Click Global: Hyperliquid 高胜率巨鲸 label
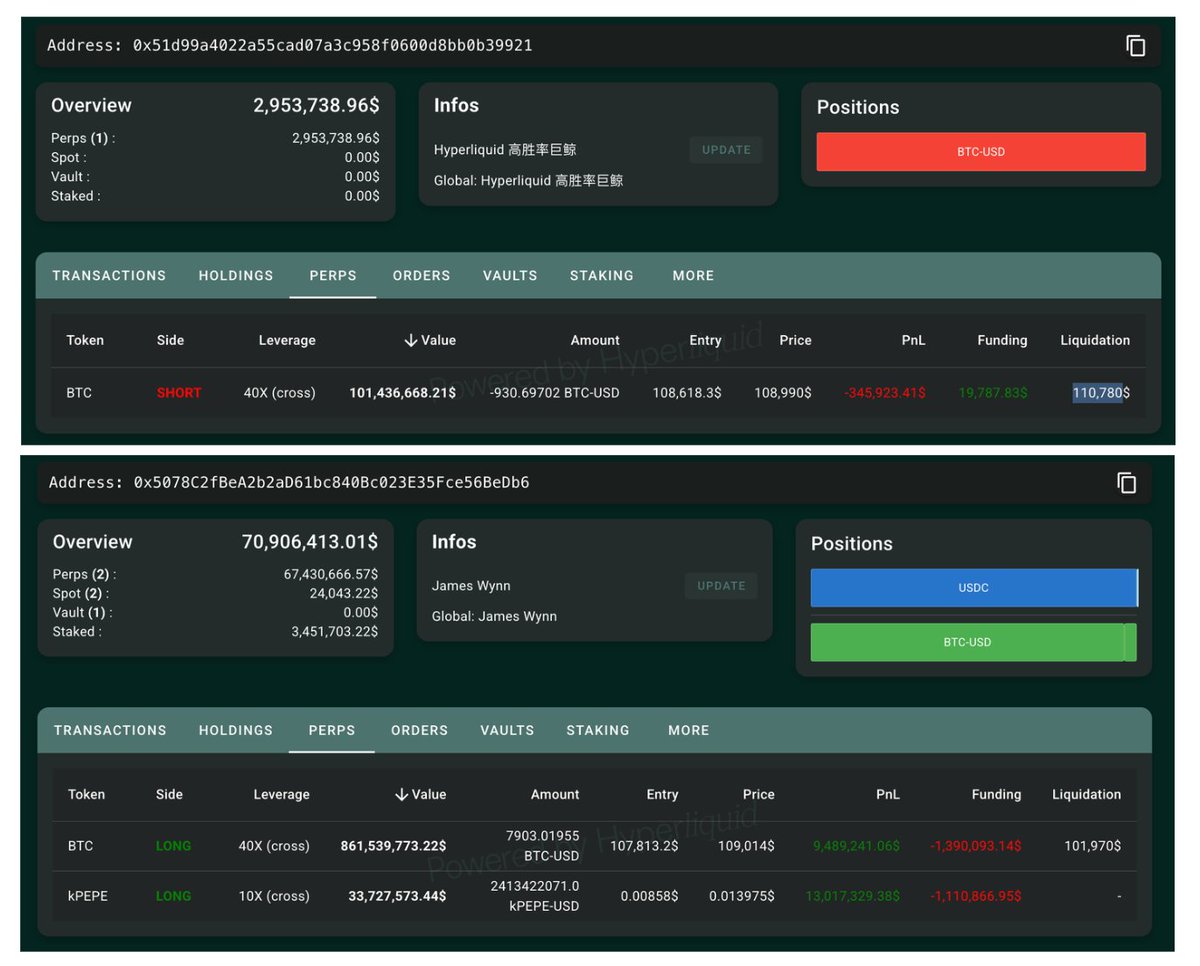Viewport: 1200px width, 966px height. click(x=528, y=181)
